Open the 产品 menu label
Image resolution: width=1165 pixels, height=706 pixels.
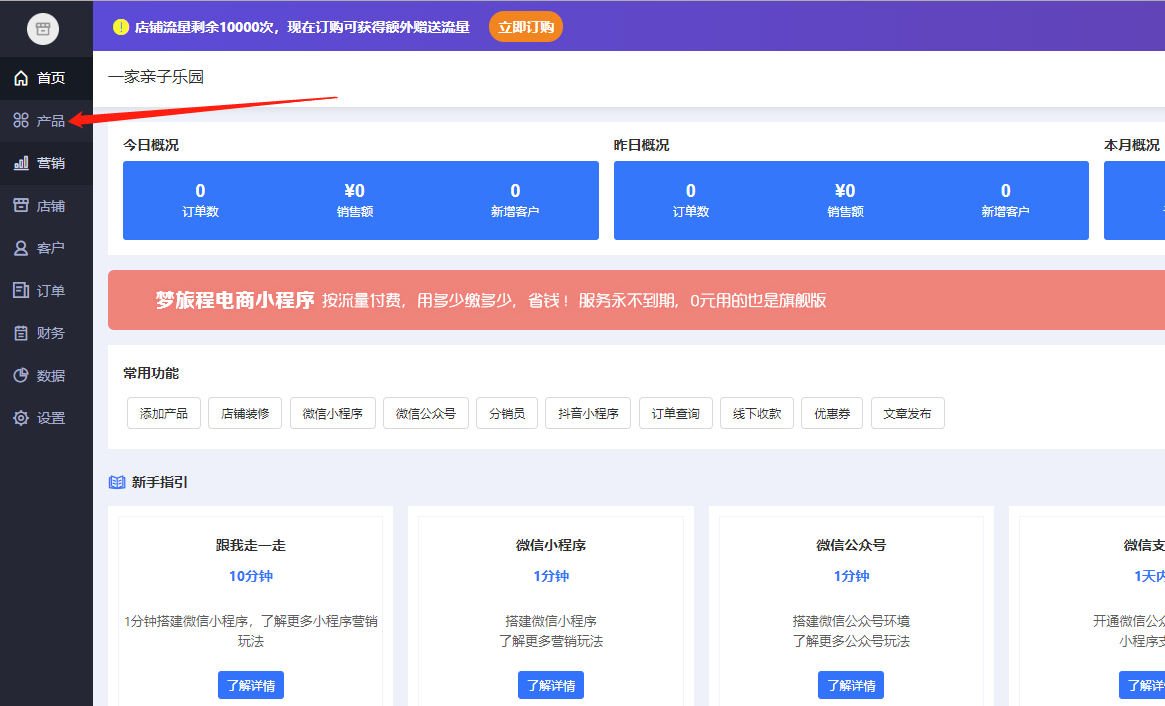tap(51, 120)
